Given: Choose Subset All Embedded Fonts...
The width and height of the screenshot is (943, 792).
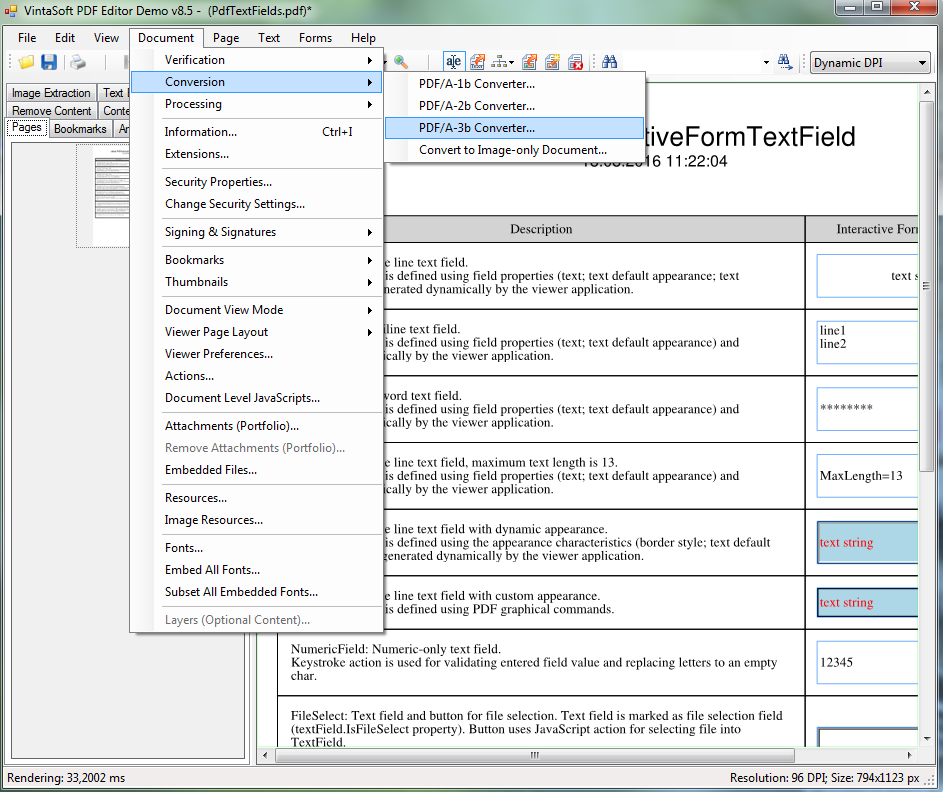Looking at the screenshot, I should pyautogui.click(x=256, y=592).
